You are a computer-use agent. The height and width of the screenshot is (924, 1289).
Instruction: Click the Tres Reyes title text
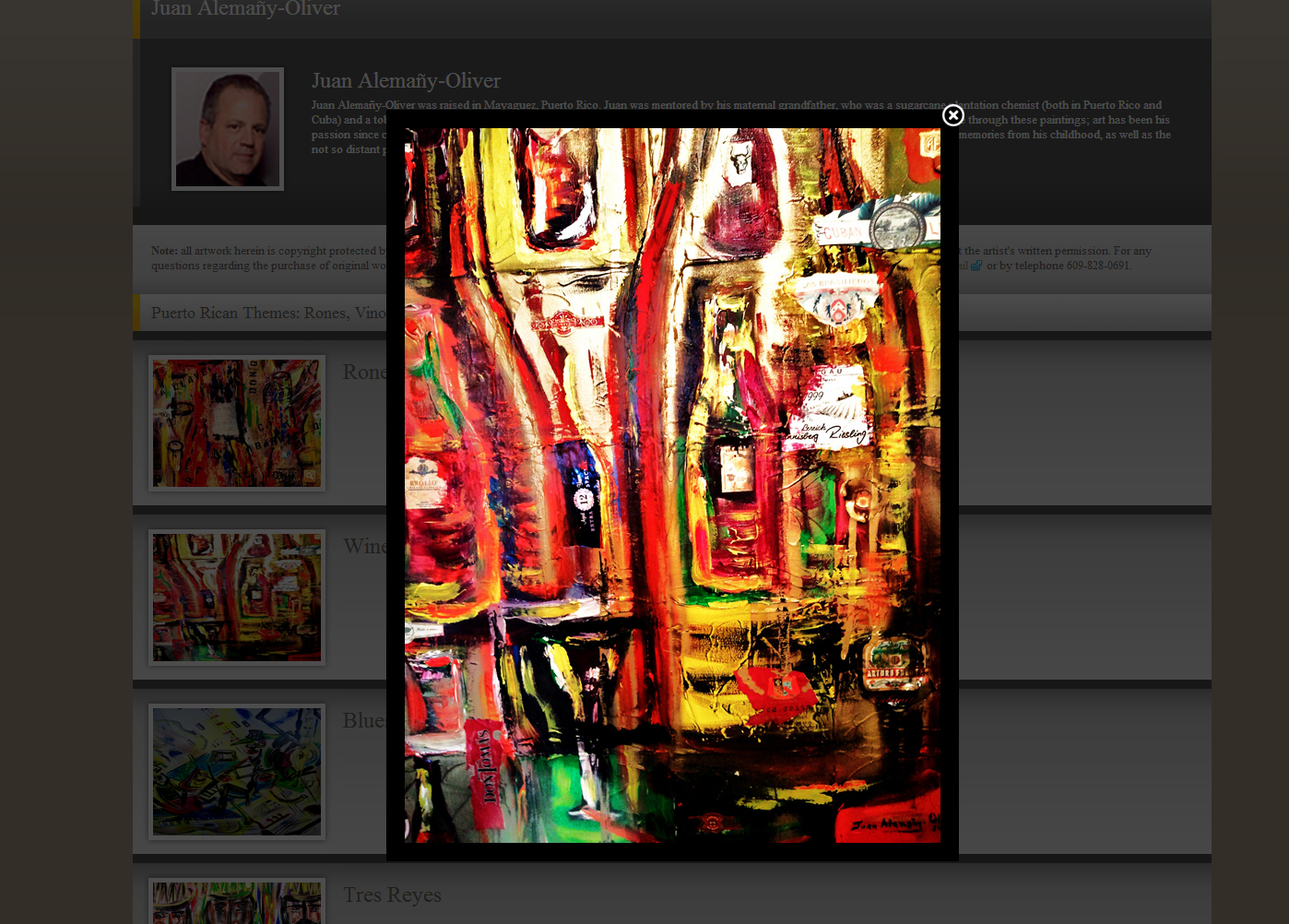(392, 895)
